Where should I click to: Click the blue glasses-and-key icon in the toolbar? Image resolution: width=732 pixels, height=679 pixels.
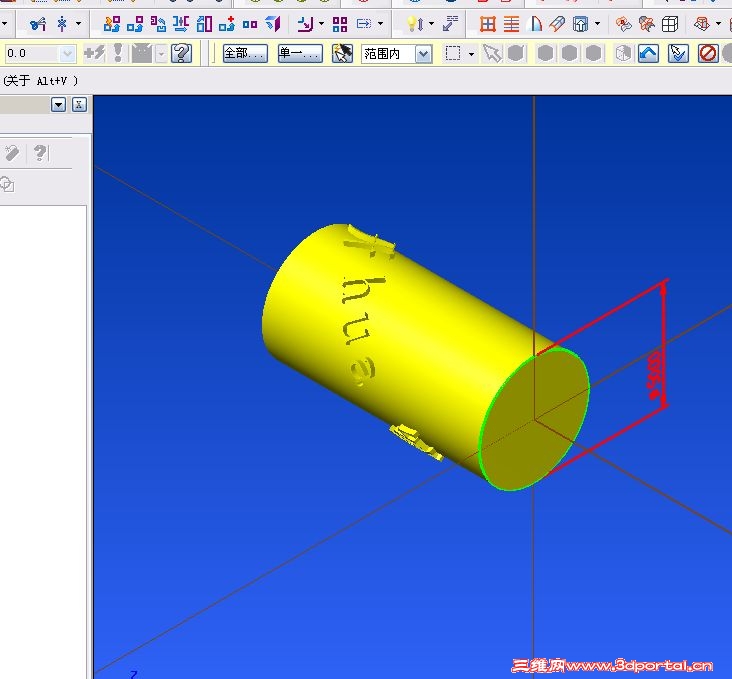(38, 23)
